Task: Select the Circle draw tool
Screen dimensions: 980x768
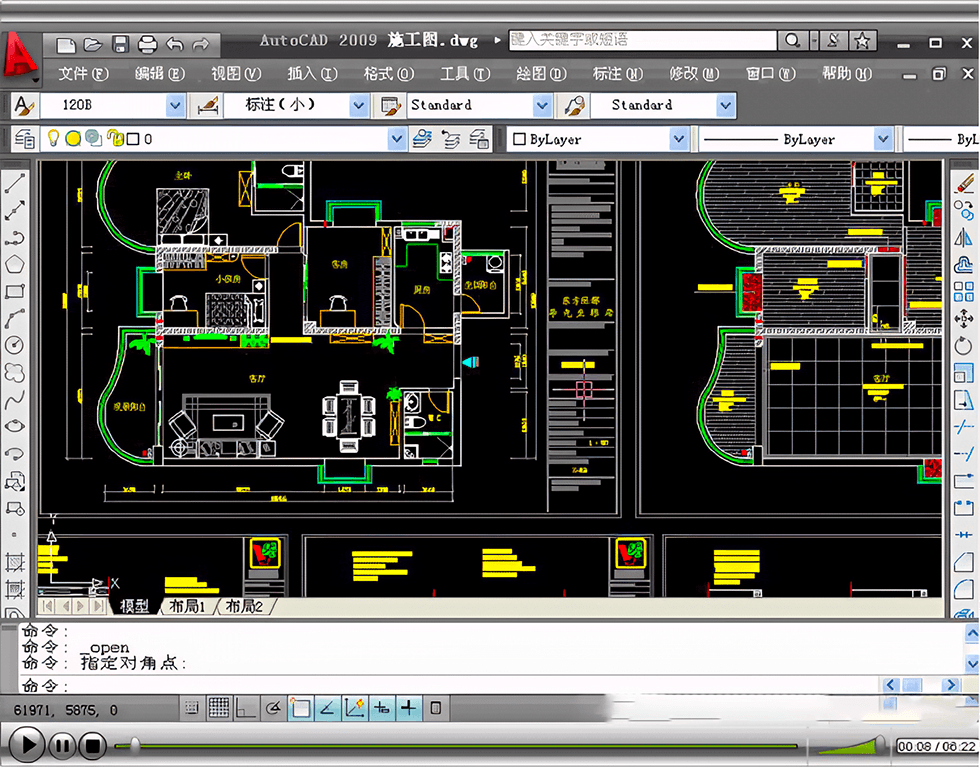Action: (15, 345)
